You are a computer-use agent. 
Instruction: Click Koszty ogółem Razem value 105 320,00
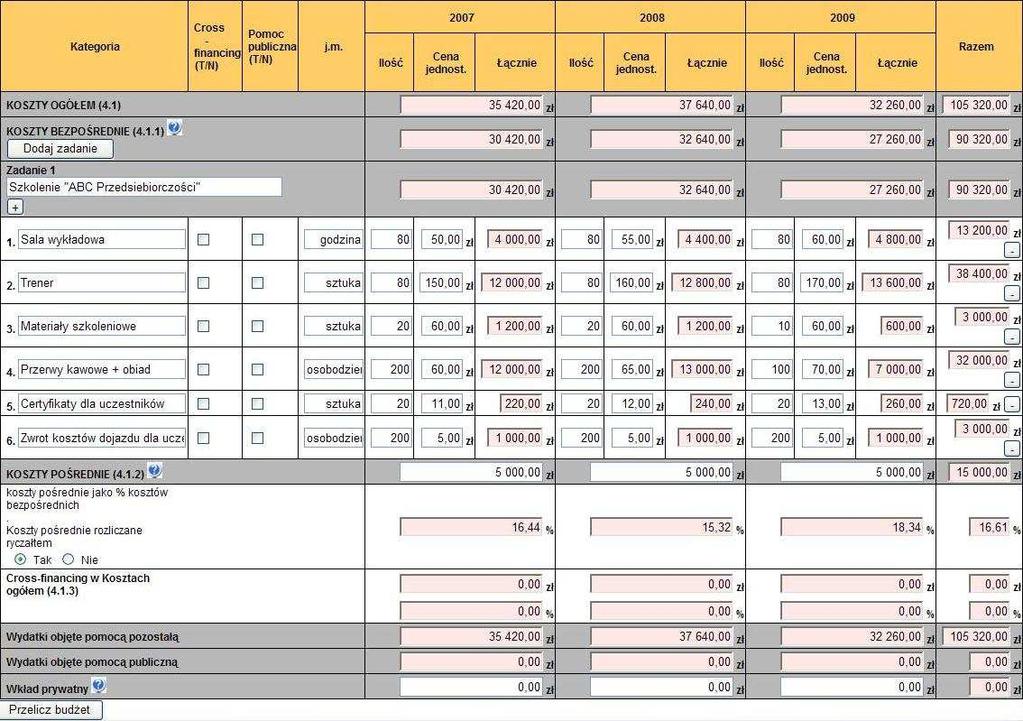[x=977, y=105]
